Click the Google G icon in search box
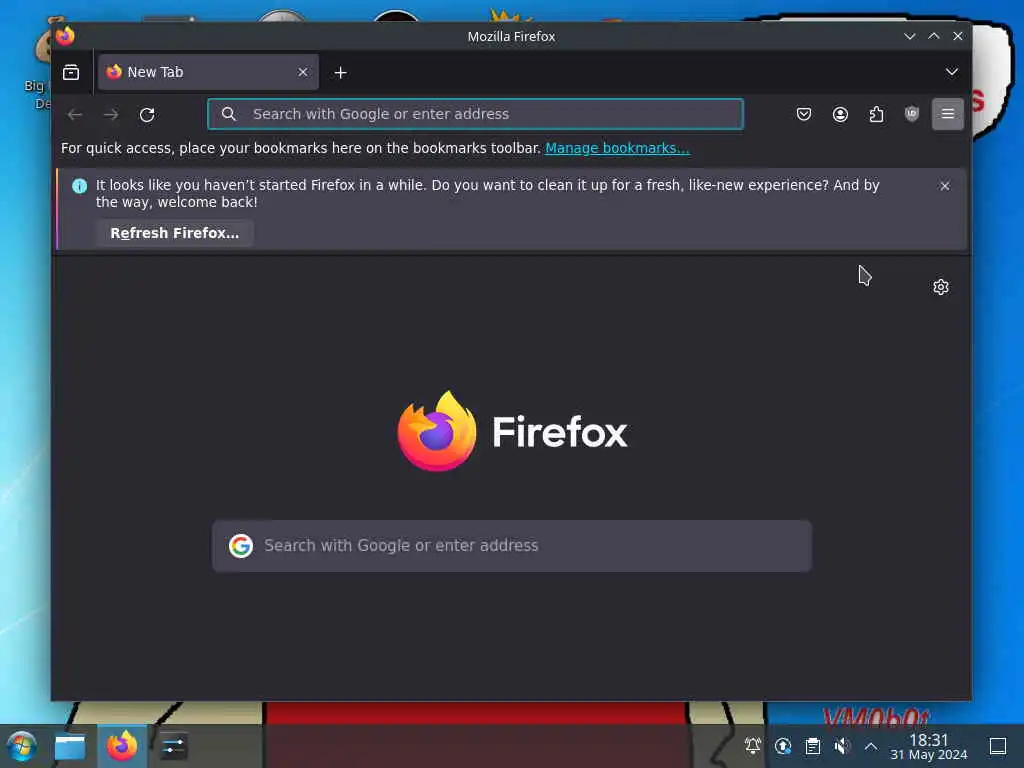 (240, 546)
